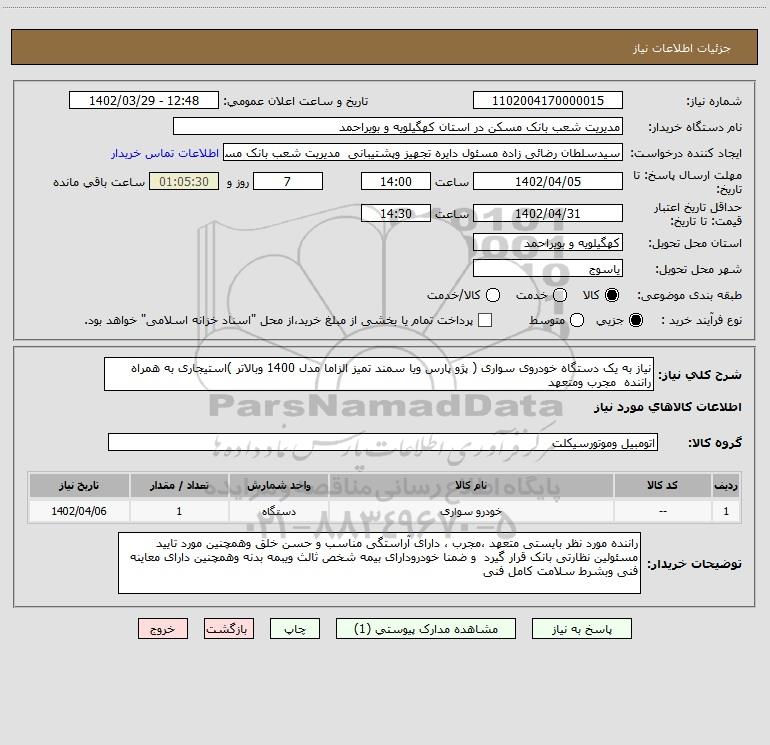Click the ایجاد کننده درخواست field
The image size is (770, 745).
(423, 153)
